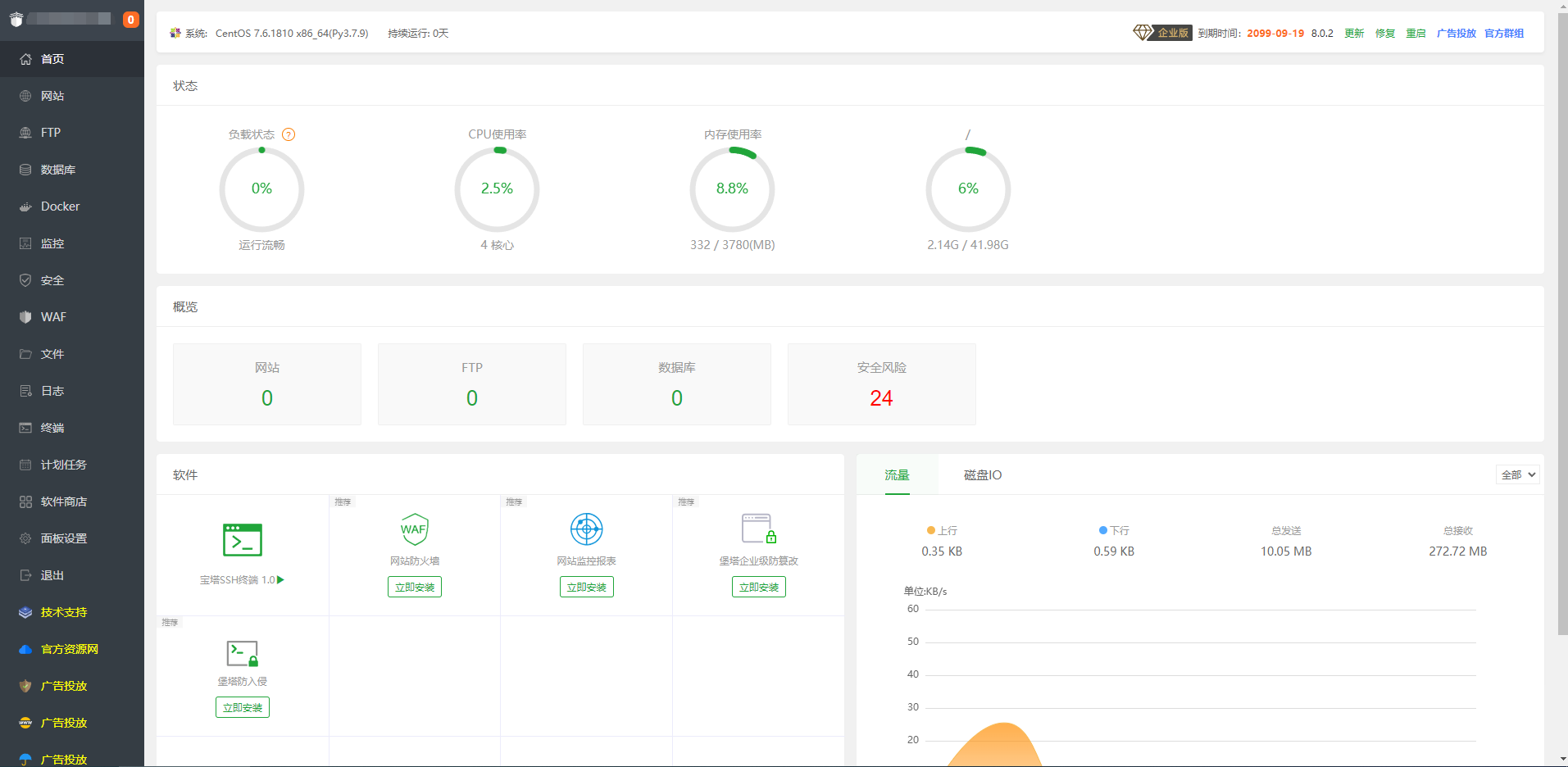Click the CPU使用率 2.5% gauge

(497, 189)
